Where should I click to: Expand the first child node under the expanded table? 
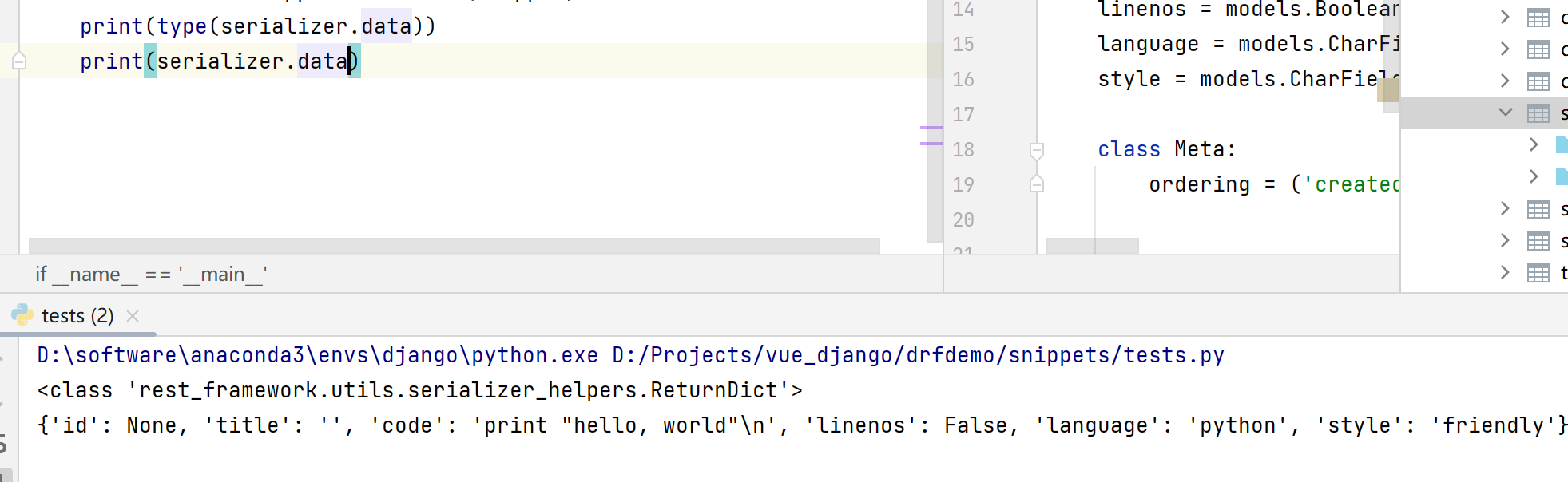coord(1533,144)
